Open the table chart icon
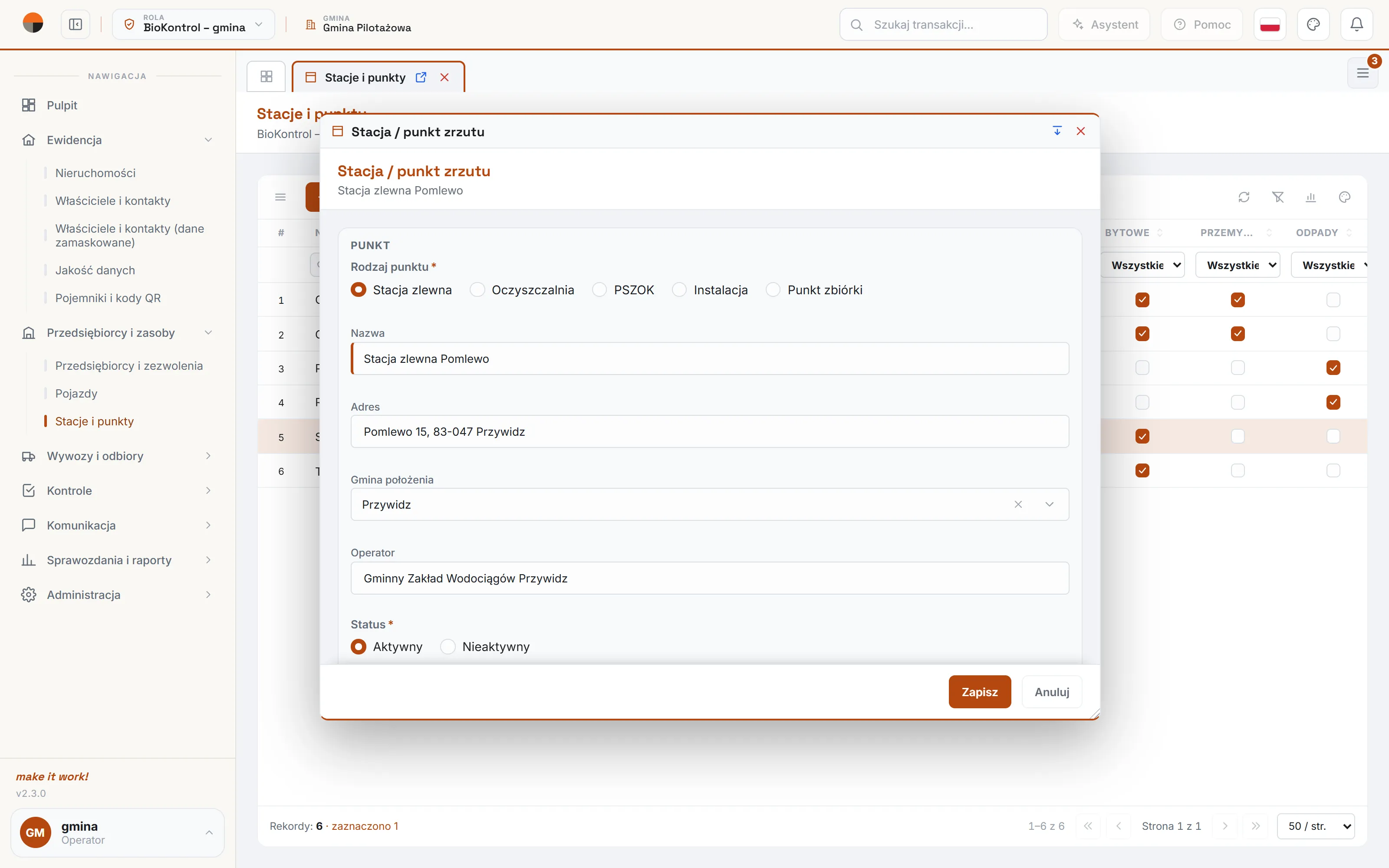 point(1311,197)
